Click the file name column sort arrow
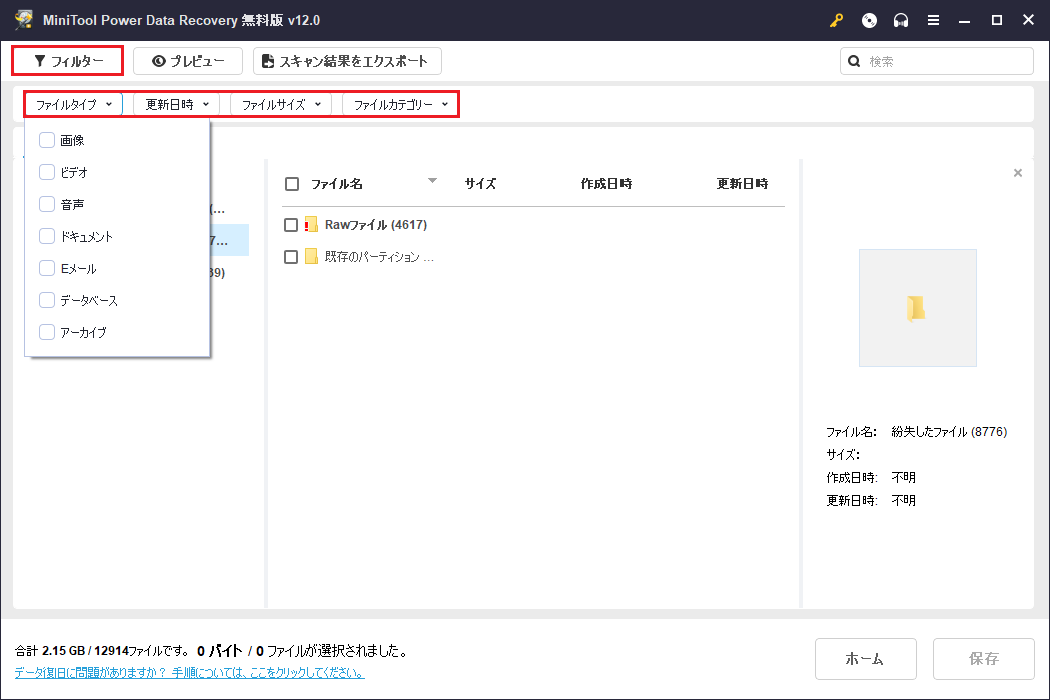Screen dimensions: 1050x700 (432, 181)
